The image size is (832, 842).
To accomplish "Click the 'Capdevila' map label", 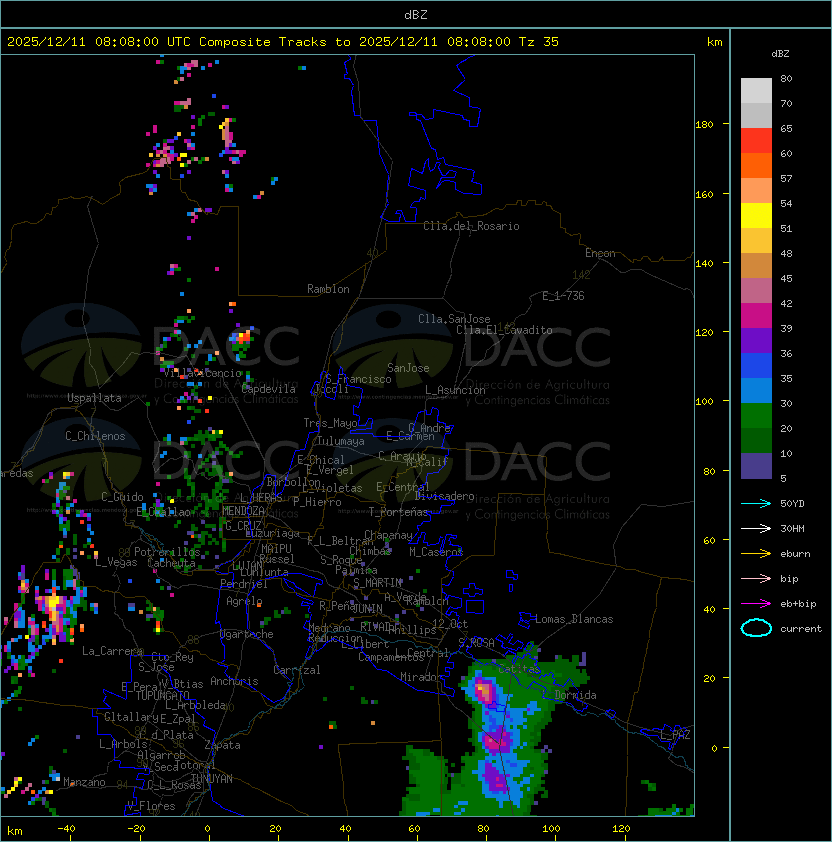I will 269,389.
